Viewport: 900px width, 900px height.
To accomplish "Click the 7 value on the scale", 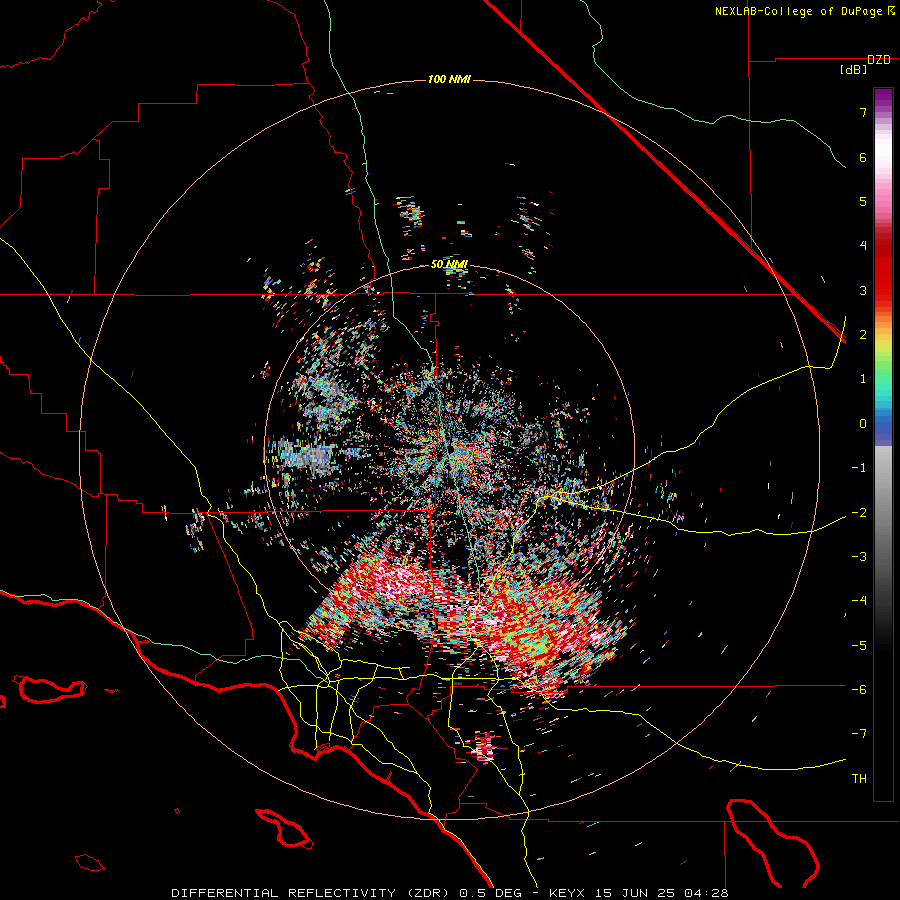I will (863, 112).
